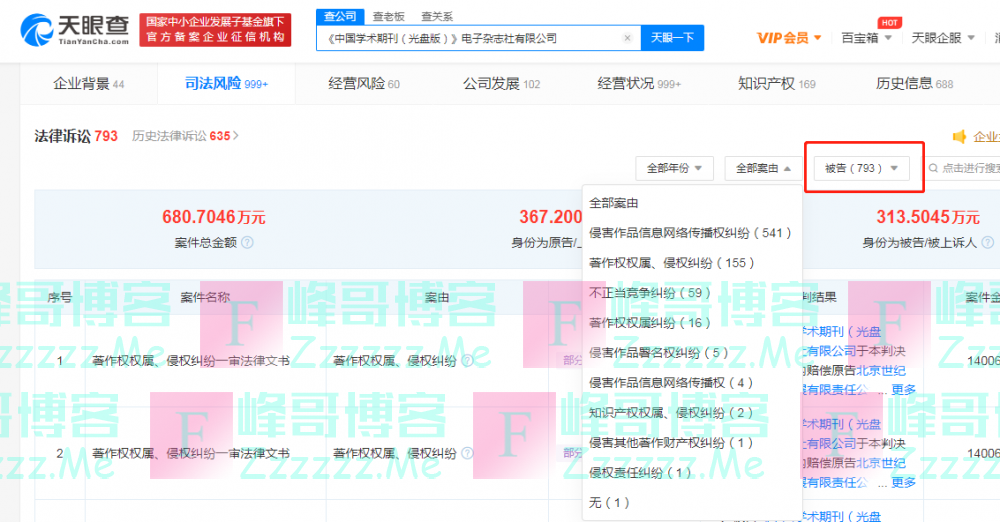Click 更多 link in row 1

pyautogui.click(x=903, y=389)
